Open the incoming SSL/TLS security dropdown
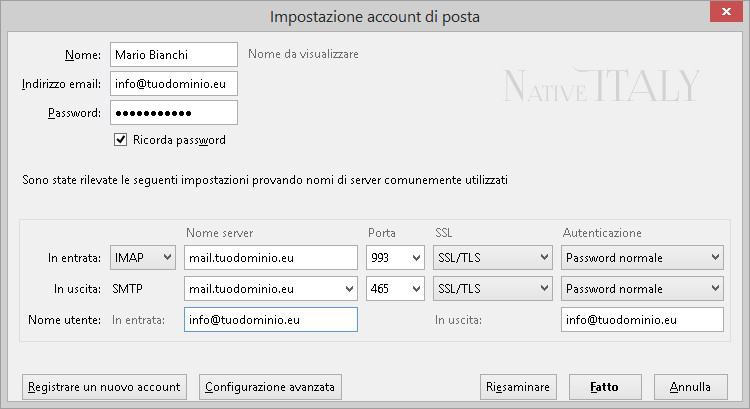The image size is (750, 409). click(493, 257)
